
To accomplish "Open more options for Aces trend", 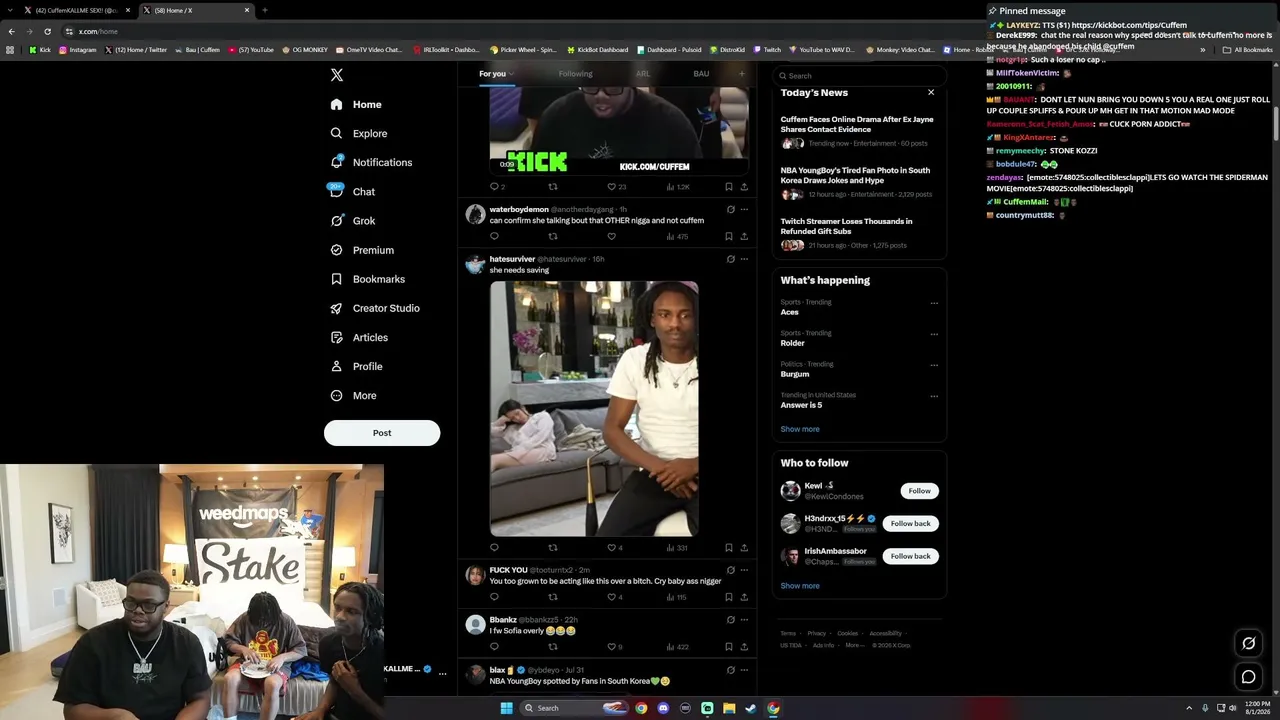I will click(x=934, y=303).
